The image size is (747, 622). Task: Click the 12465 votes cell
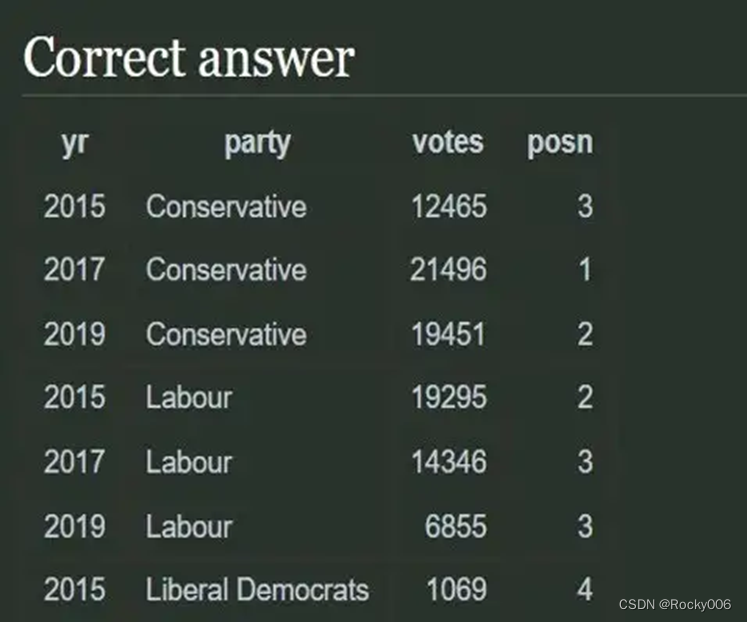point(449,206)
